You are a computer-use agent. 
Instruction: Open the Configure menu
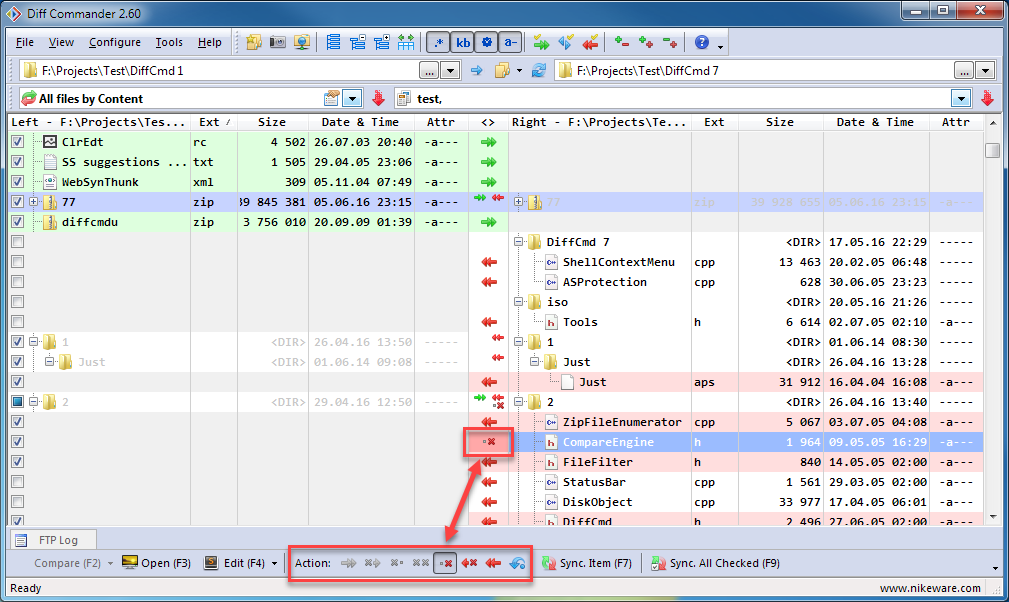tap(114, 43)
